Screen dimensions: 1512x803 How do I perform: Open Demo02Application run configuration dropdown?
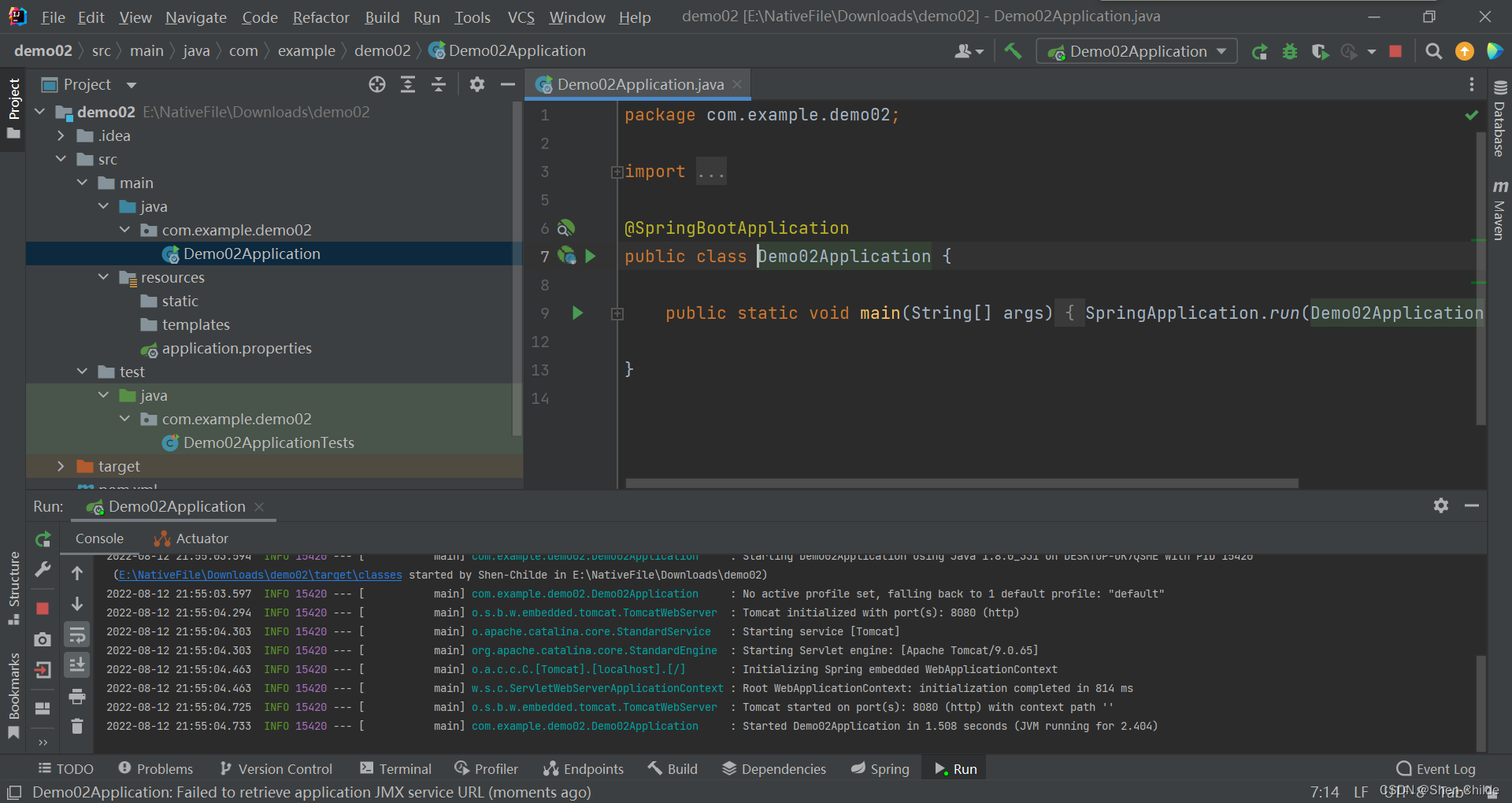pyautogui.click(x=1136, y=51)
